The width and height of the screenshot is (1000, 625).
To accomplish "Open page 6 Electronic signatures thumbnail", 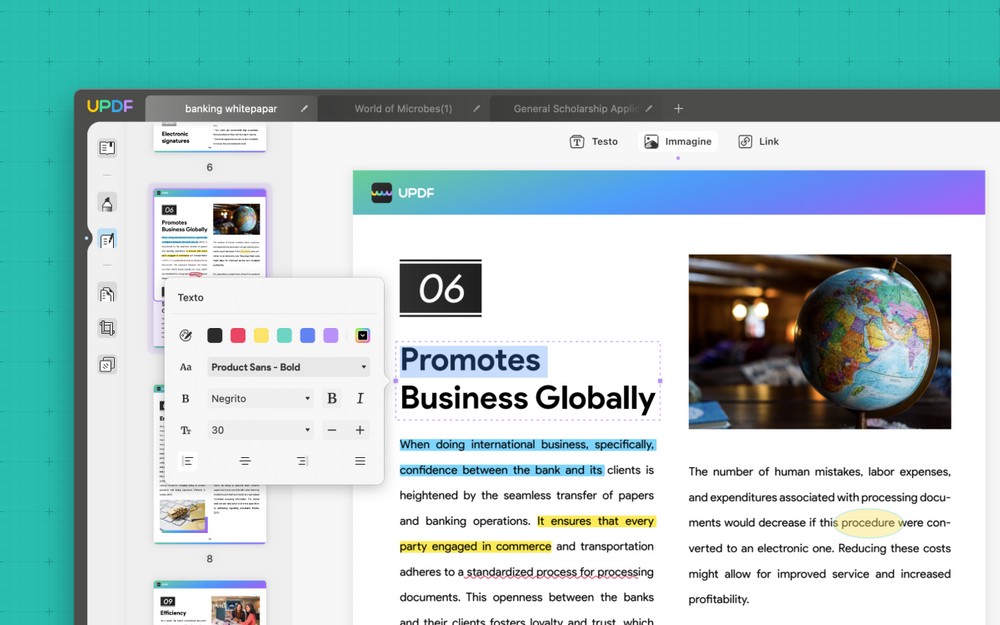I will pos(210,137).
